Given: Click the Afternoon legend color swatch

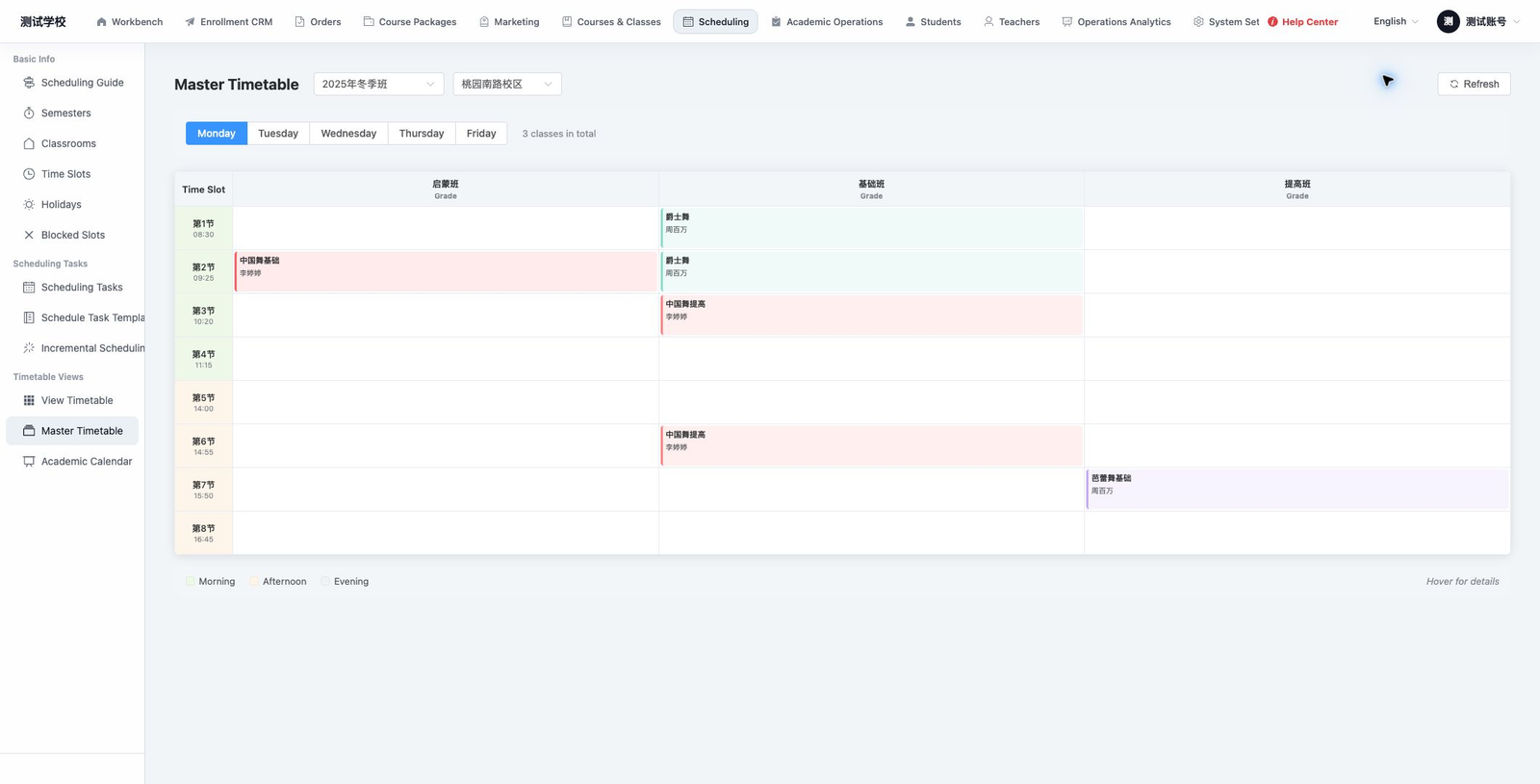Looking at the screenshot, I should coord(254,581).
